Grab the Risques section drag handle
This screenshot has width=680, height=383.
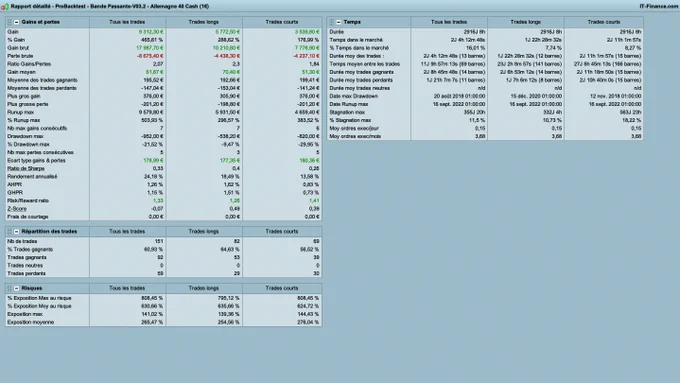10,288
